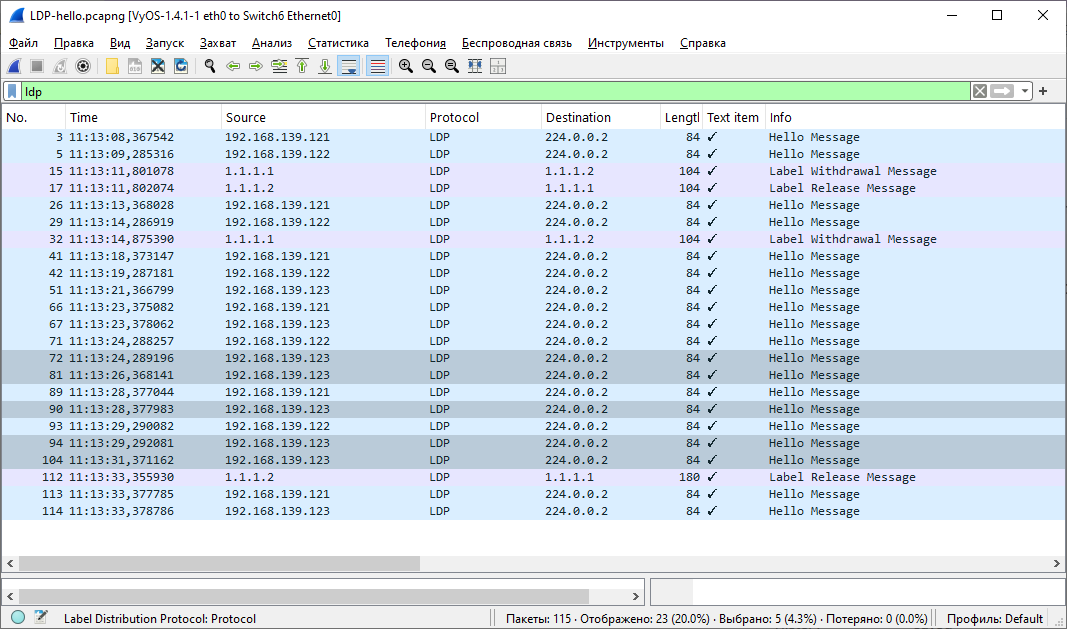Open the Статистика menu
This screenshot has width=1067, height=629.
tap(338, 43)
